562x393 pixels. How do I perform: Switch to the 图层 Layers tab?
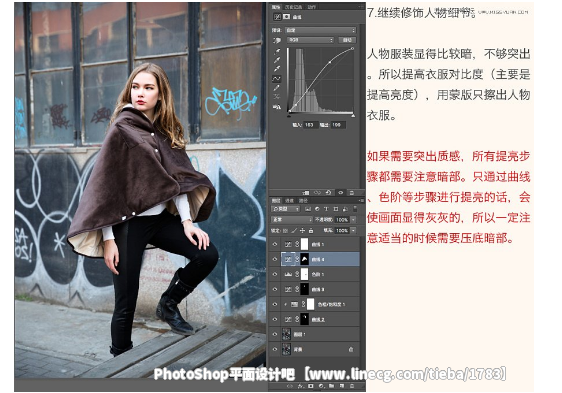(276, 201)
